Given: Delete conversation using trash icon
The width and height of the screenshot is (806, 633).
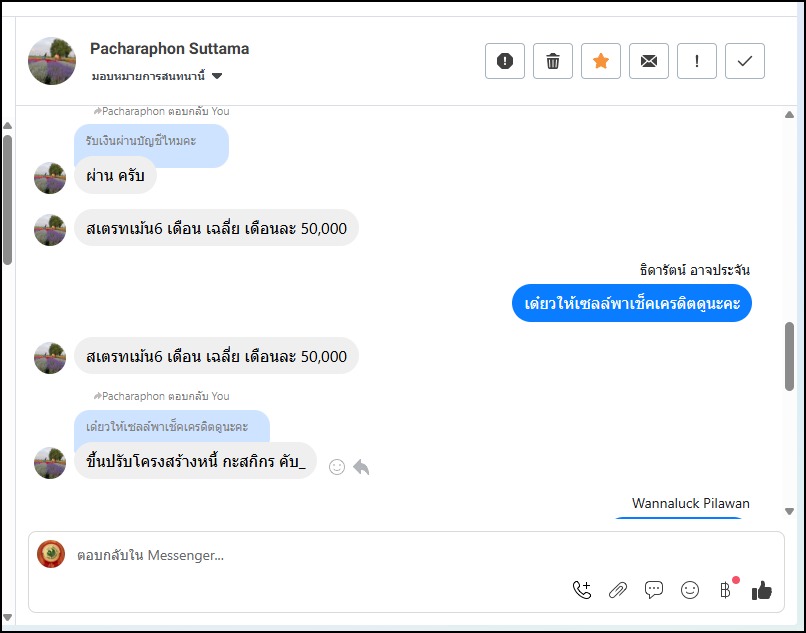Looking at the screenshot, I should click(x=553, y=61).
